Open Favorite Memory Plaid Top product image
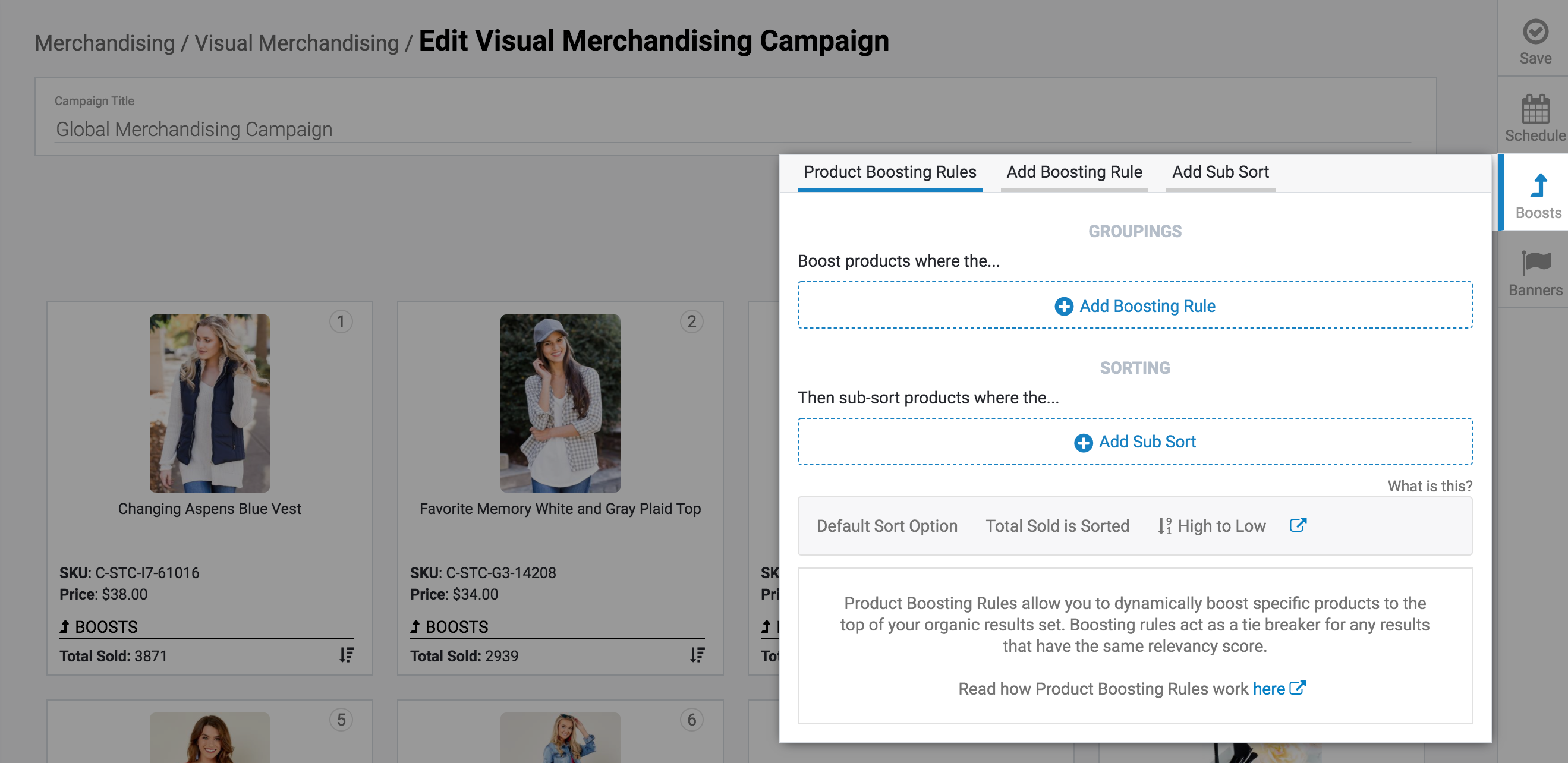The width and height of the screenshot is (1568, 763). pyautogui.click(x=560, y=403)
